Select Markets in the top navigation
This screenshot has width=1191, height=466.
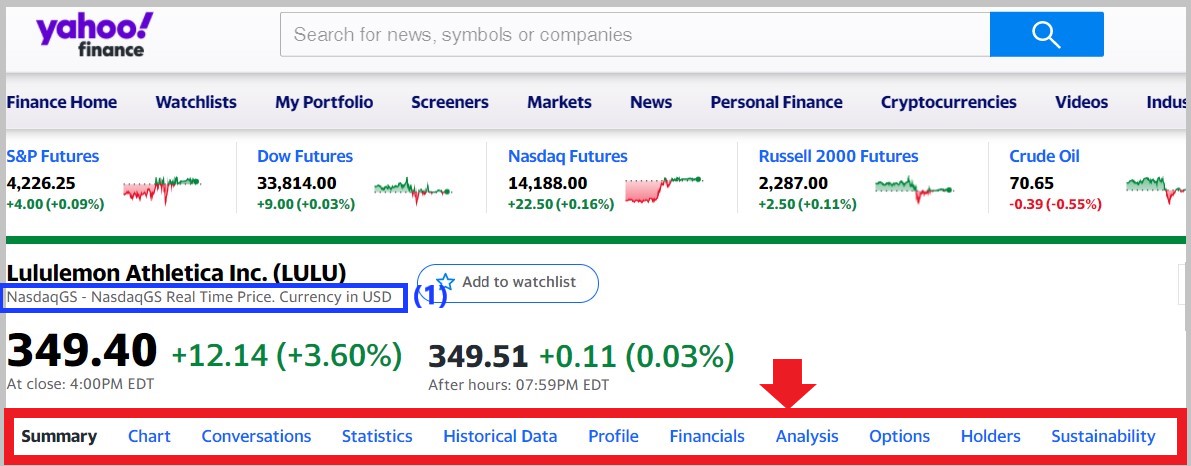pos(559,102)
